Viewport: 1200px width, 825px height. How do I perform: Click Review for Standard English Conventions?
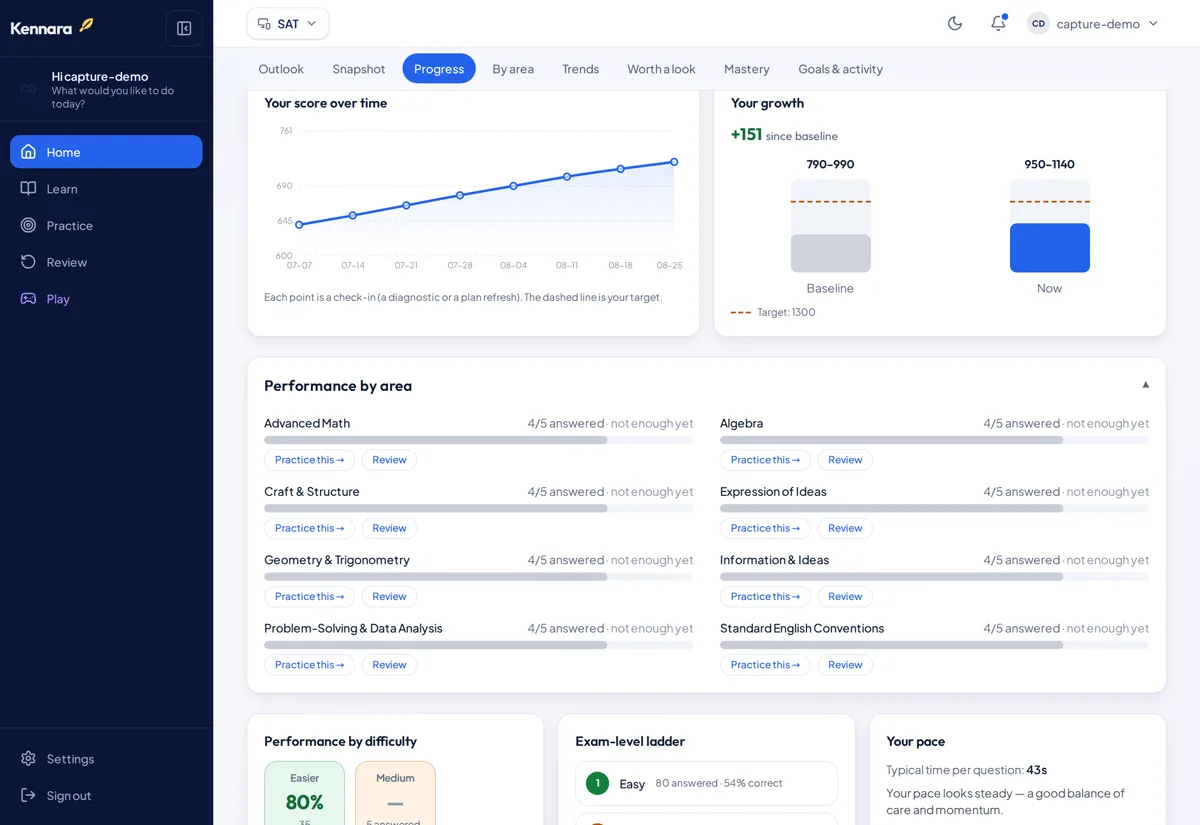tap(845, 665)
